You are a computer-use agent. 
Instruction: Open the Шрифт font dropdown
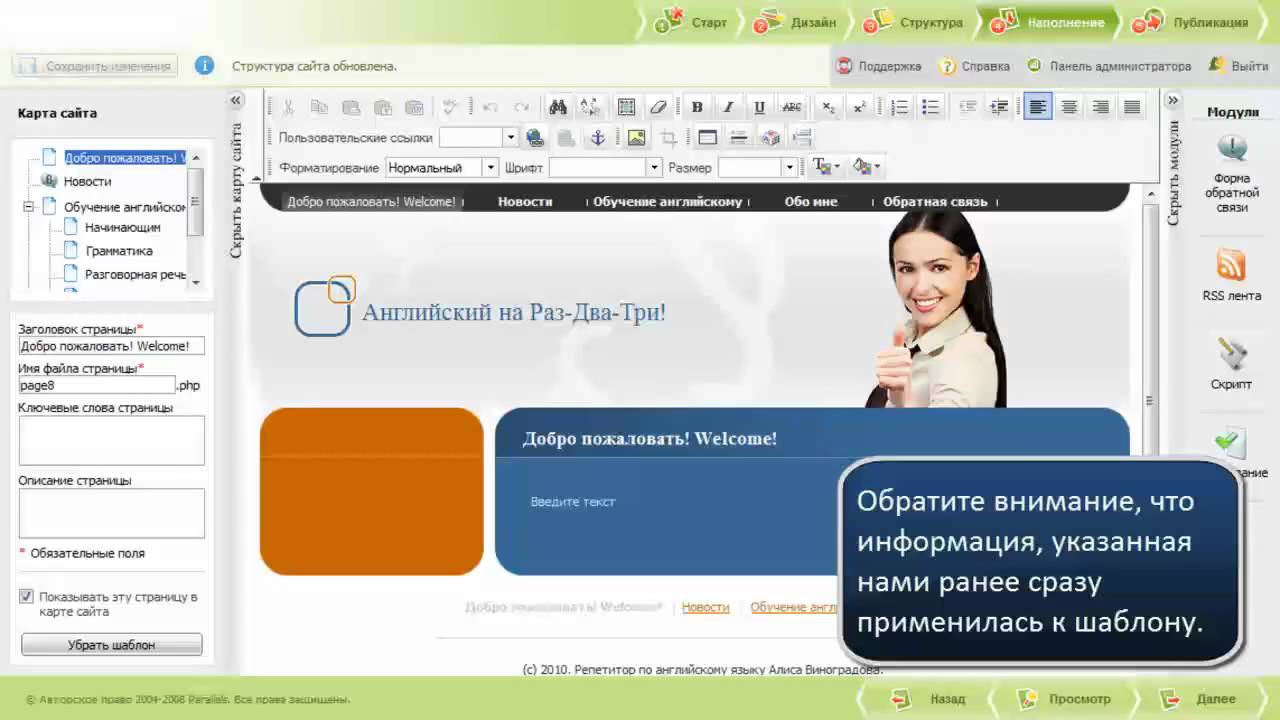654,168
